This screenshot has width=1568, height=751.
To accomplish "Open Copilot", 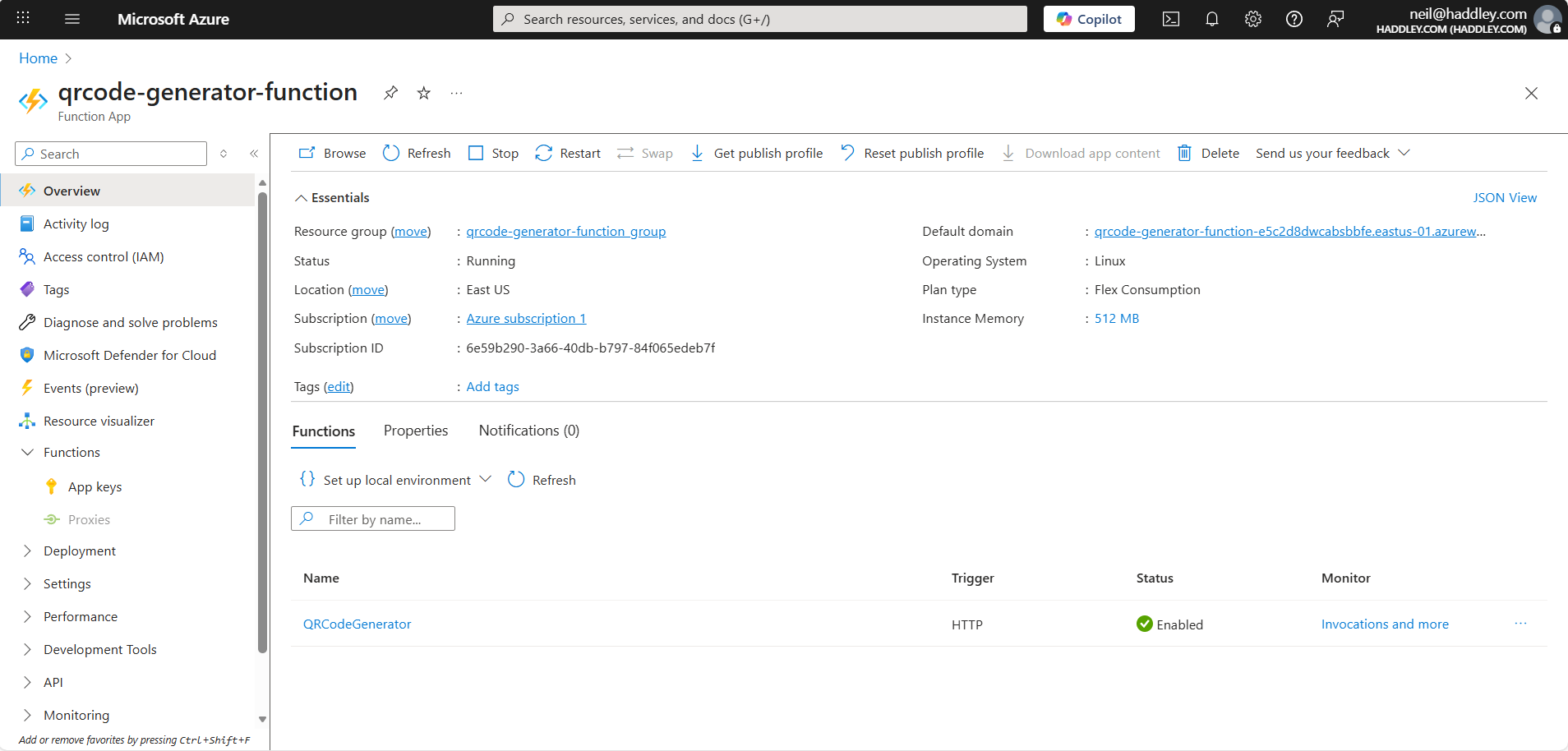I will [1089, 19].
